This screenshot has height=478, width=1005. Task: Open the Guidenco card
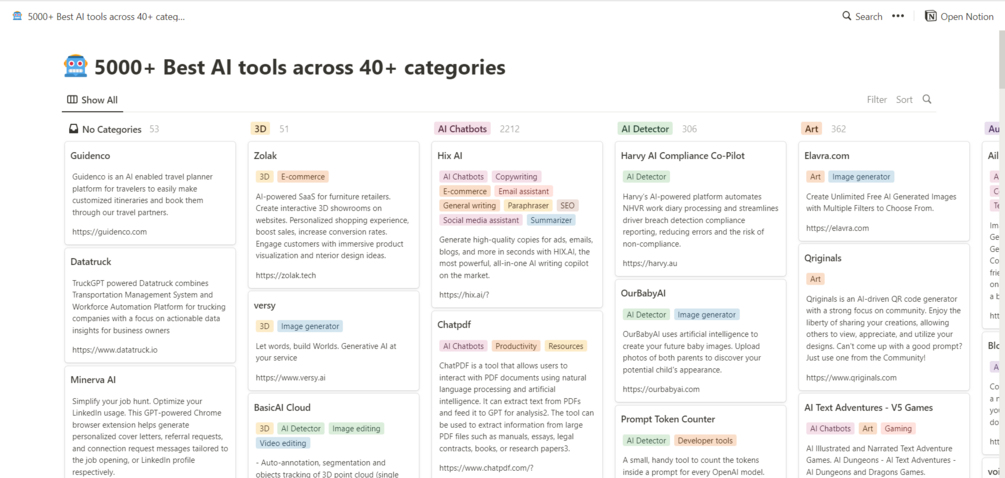click(x=150, y=193)
